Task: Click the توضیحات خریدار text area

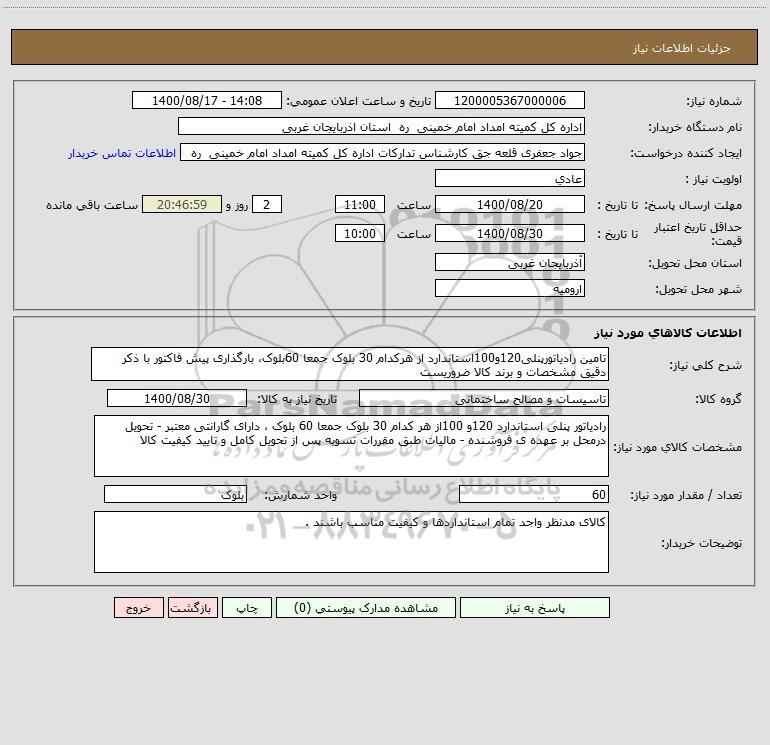Action: pyautogui.click(x=351, y=542)
